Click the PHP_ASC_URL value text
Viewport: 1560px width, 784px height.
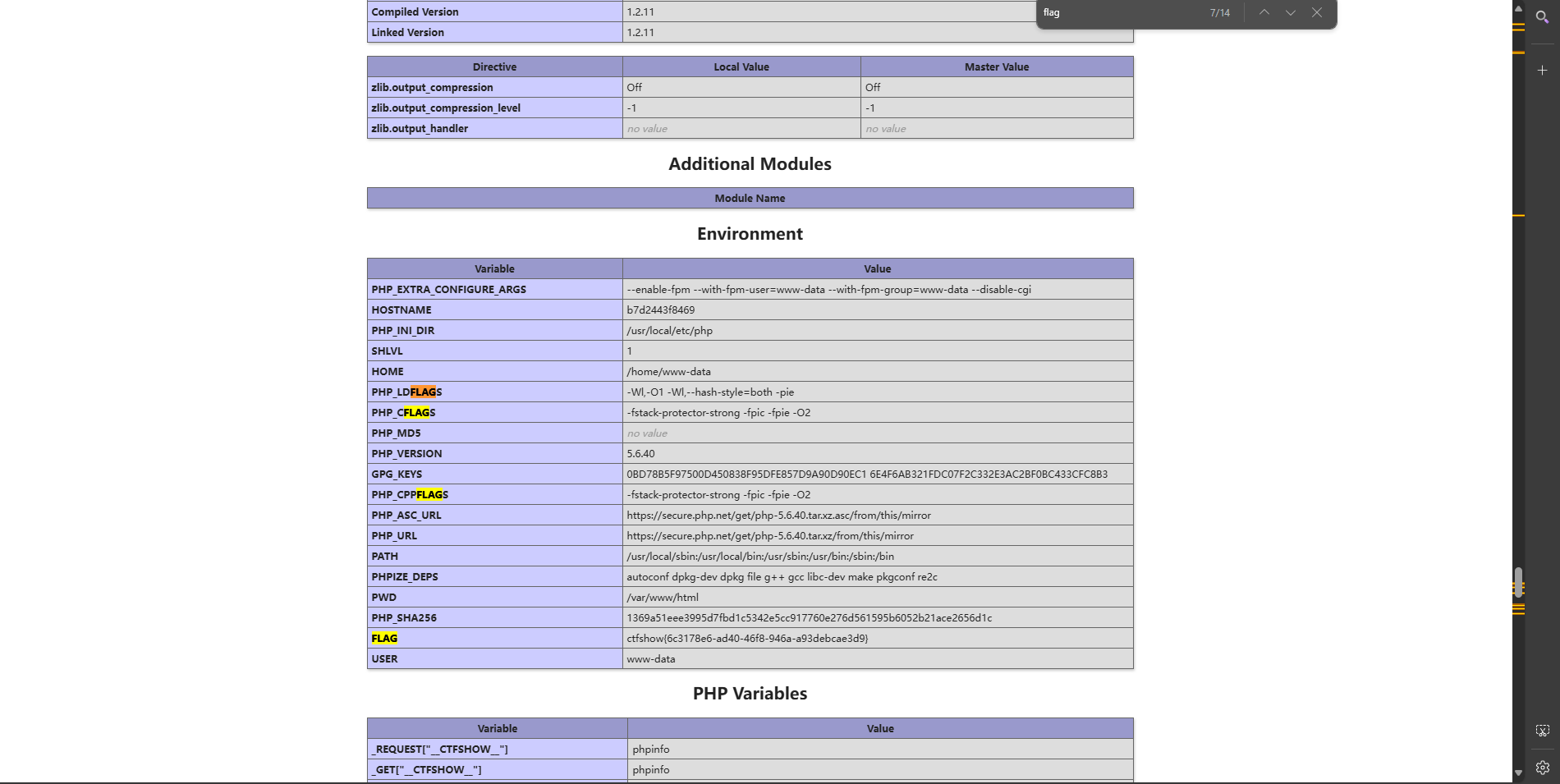(x=778, y=515)
